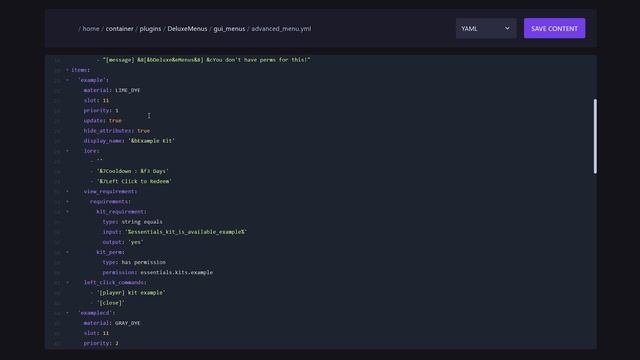Click the SAVE CONTENT button
Screen dimensions: 640x360
(554, 28)
